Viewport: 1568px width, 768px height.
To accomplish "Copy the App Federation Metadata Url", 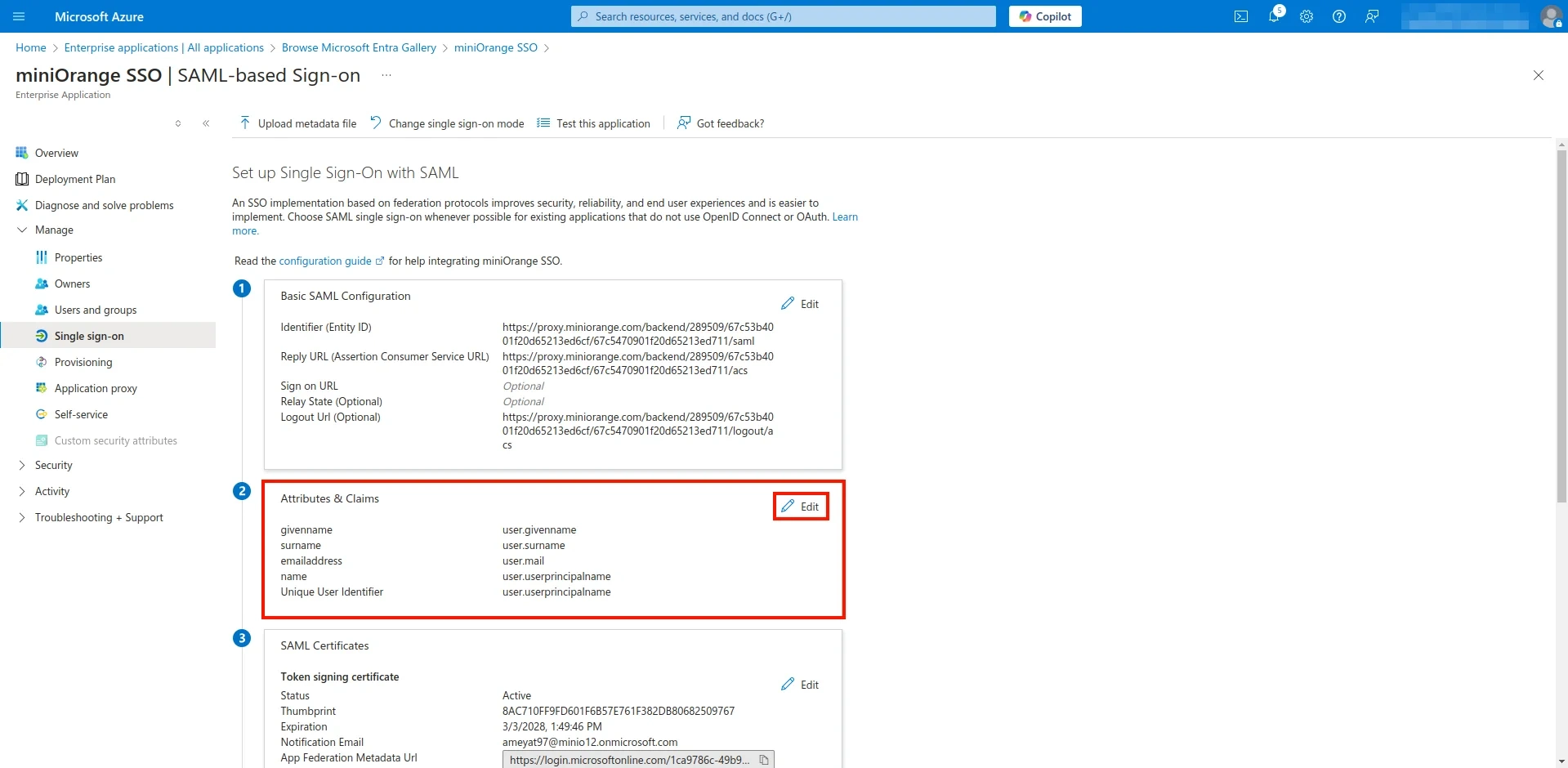I will pos(763,759).
